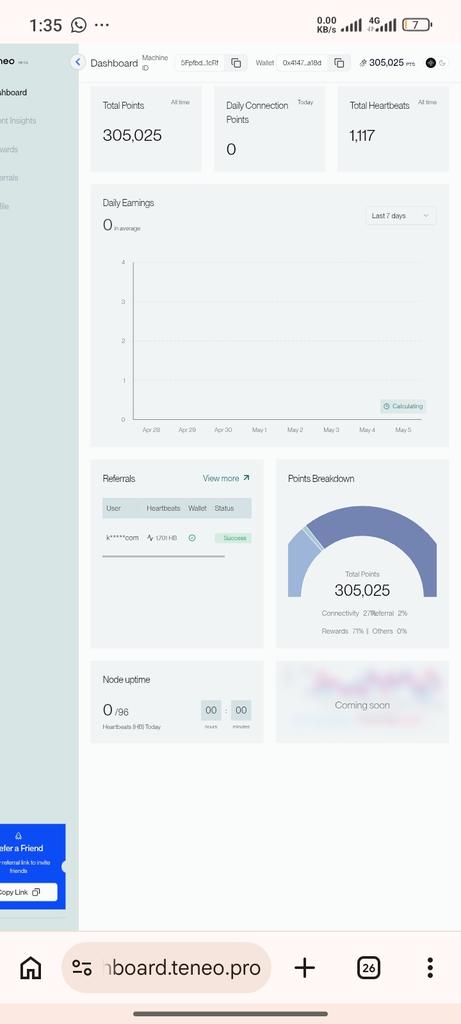Open the tab switcher showing 26
Image resolution: width=461 pixels, height=1024 pixels.
tap(368, 968)
